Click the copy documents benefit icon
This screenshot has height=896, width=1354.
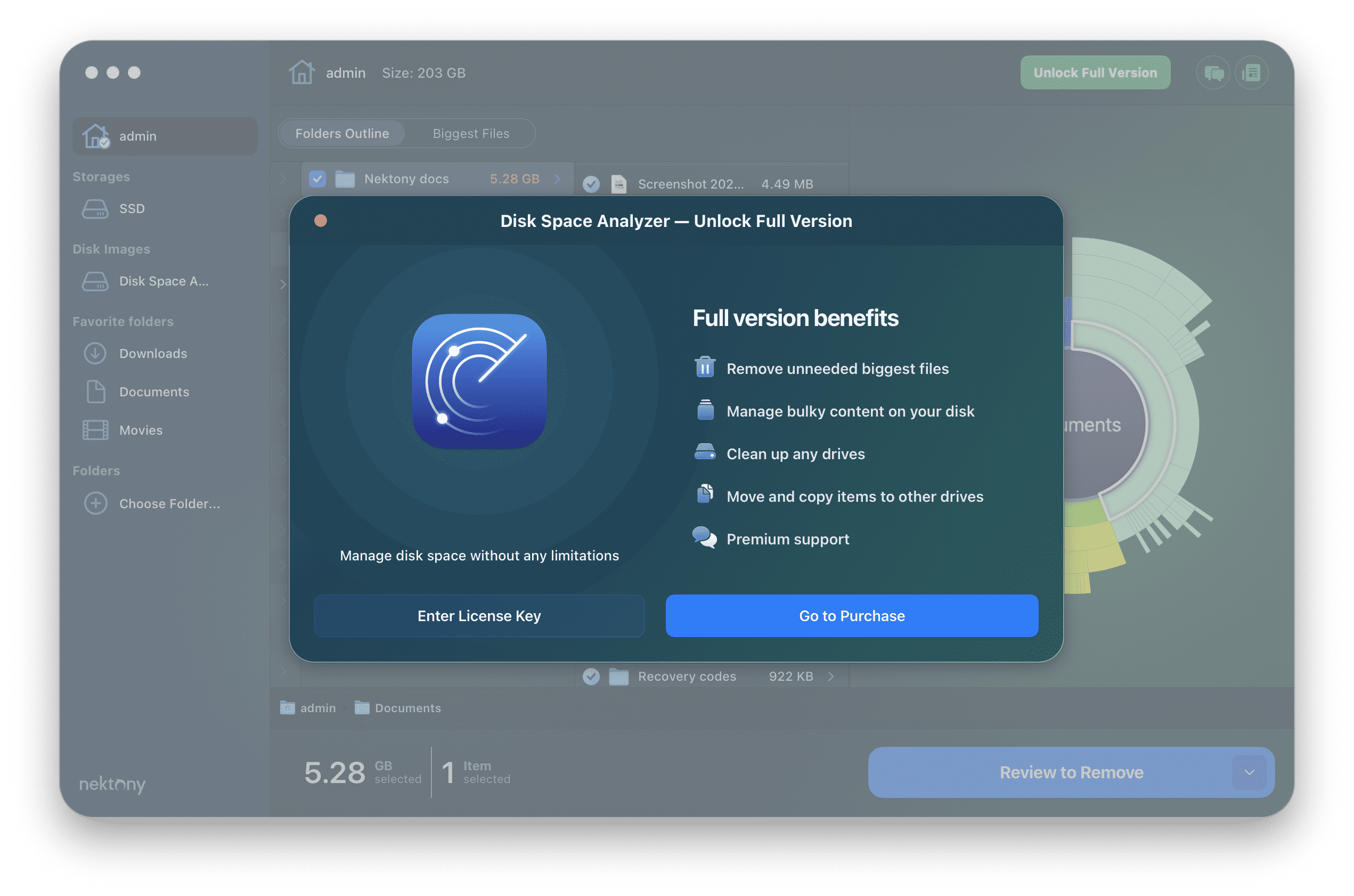coord(704,494)
